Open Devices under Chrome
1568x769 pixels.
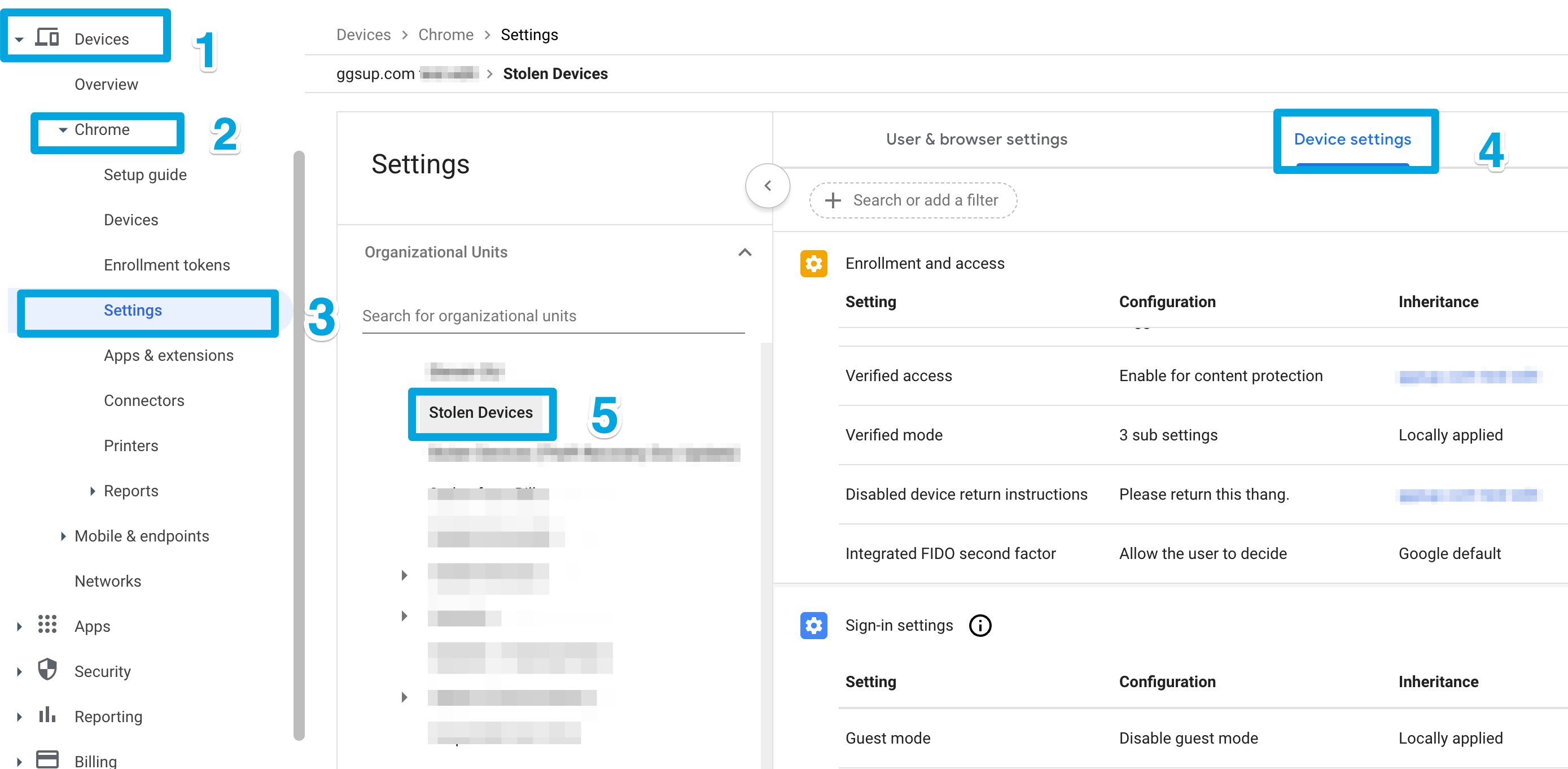click(131, 220)
